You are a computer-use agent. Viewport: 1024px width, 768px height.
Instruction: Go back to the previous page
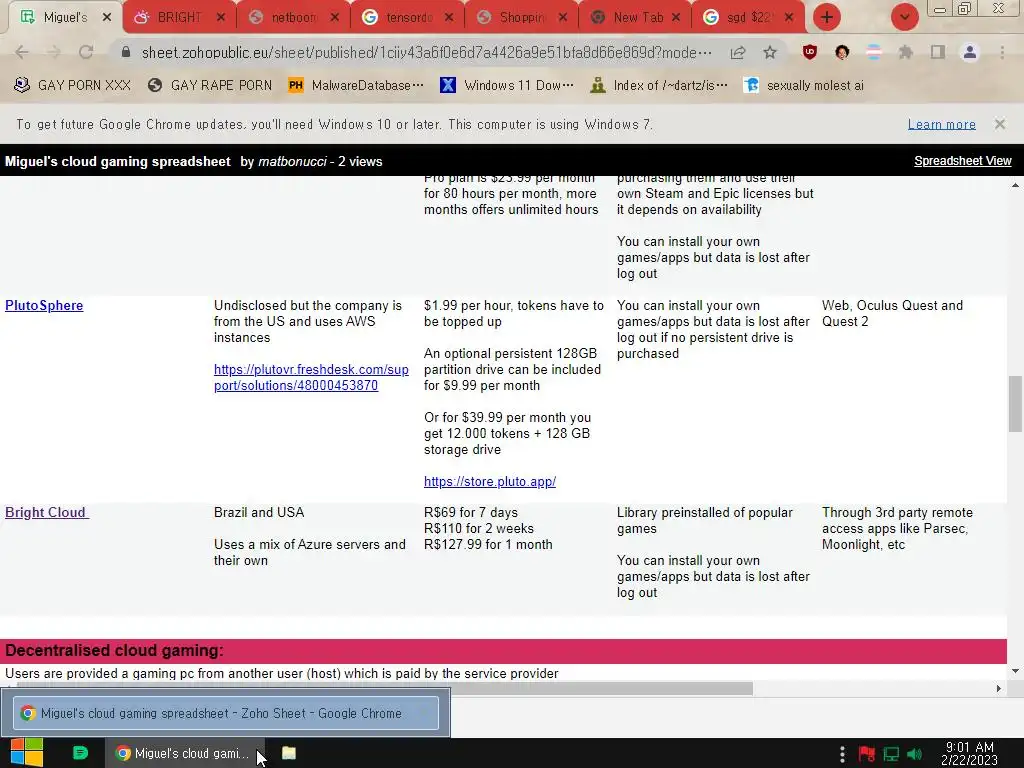click(x=22, y=52)
